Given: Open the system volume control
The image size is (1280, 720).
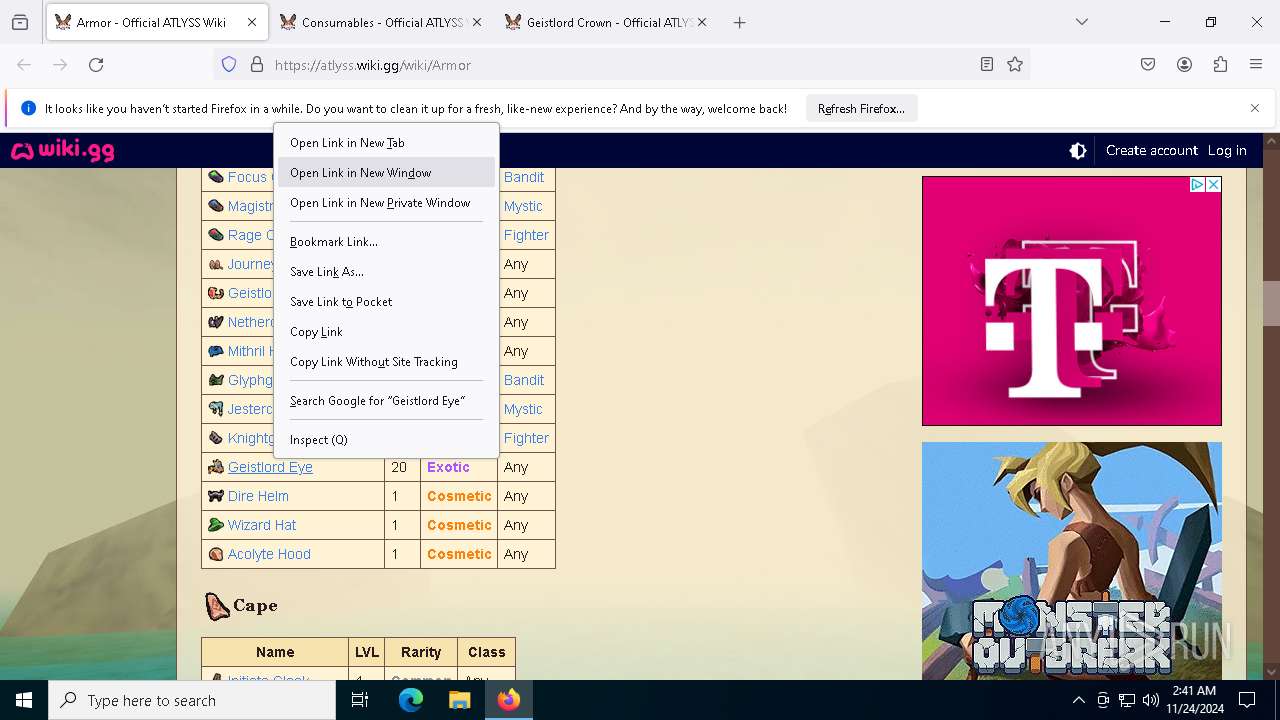Looking at the screenshot, I should pyautogui.click(x=1150, y=700).
